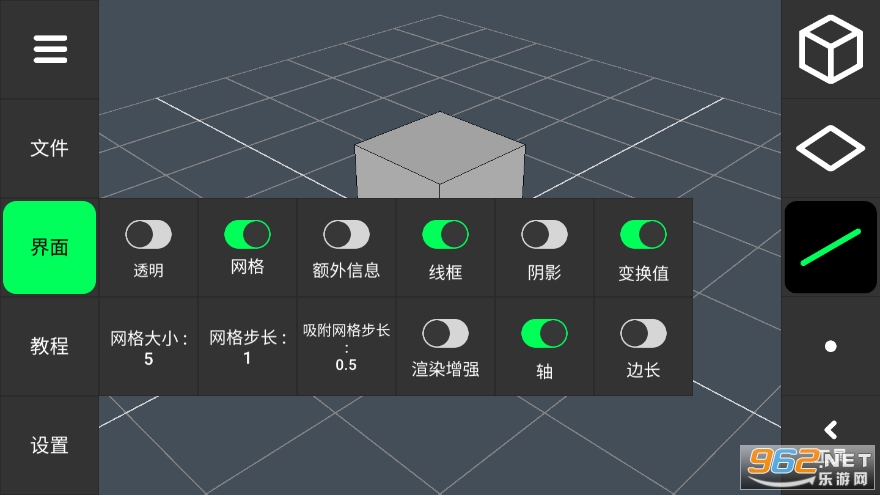This screenshot has height=495, width=880.
Task: Enable the 阴影 shadow switch
Action: point(544,235)
